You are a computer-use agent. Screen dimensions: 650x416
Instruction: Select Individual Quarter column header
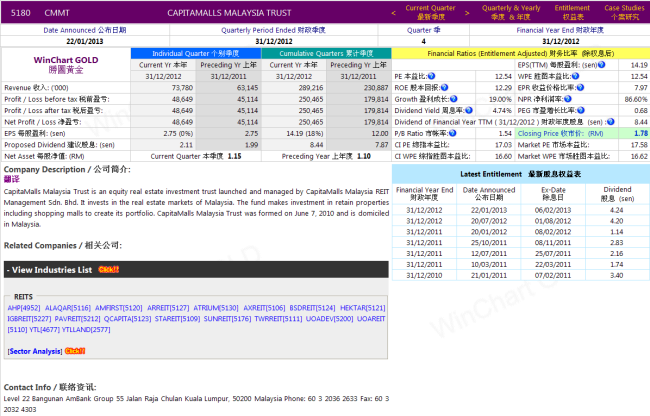[196, 53]
